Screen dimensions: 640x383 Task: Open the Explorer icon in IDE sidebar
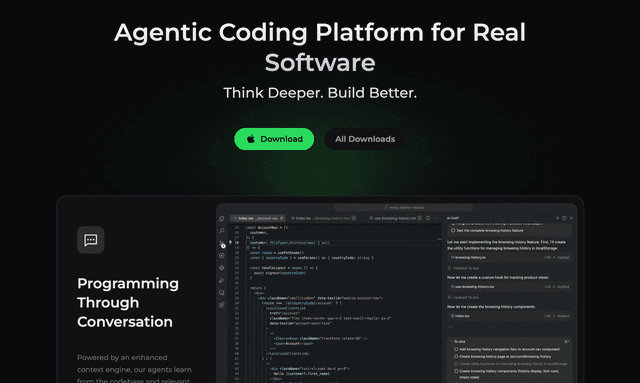(222, 219)
